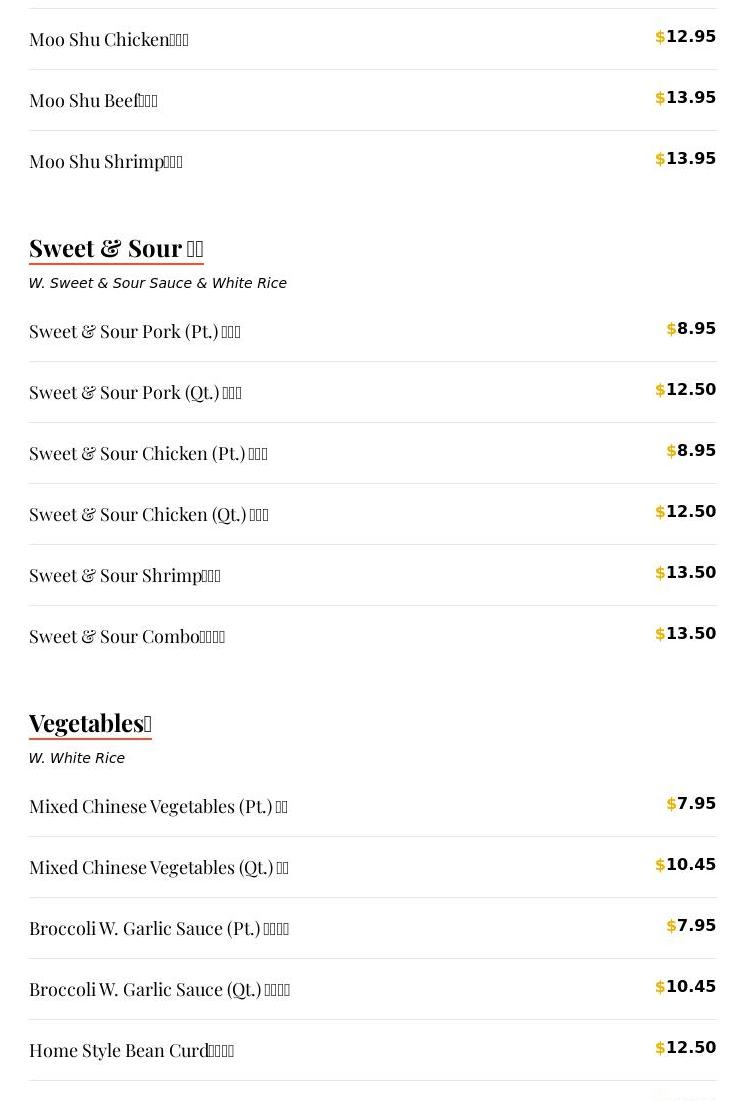Pick Broccoli W. Garlic Sauce (Pt.)
The image size is (745, 1101).
tap(159, 929)
